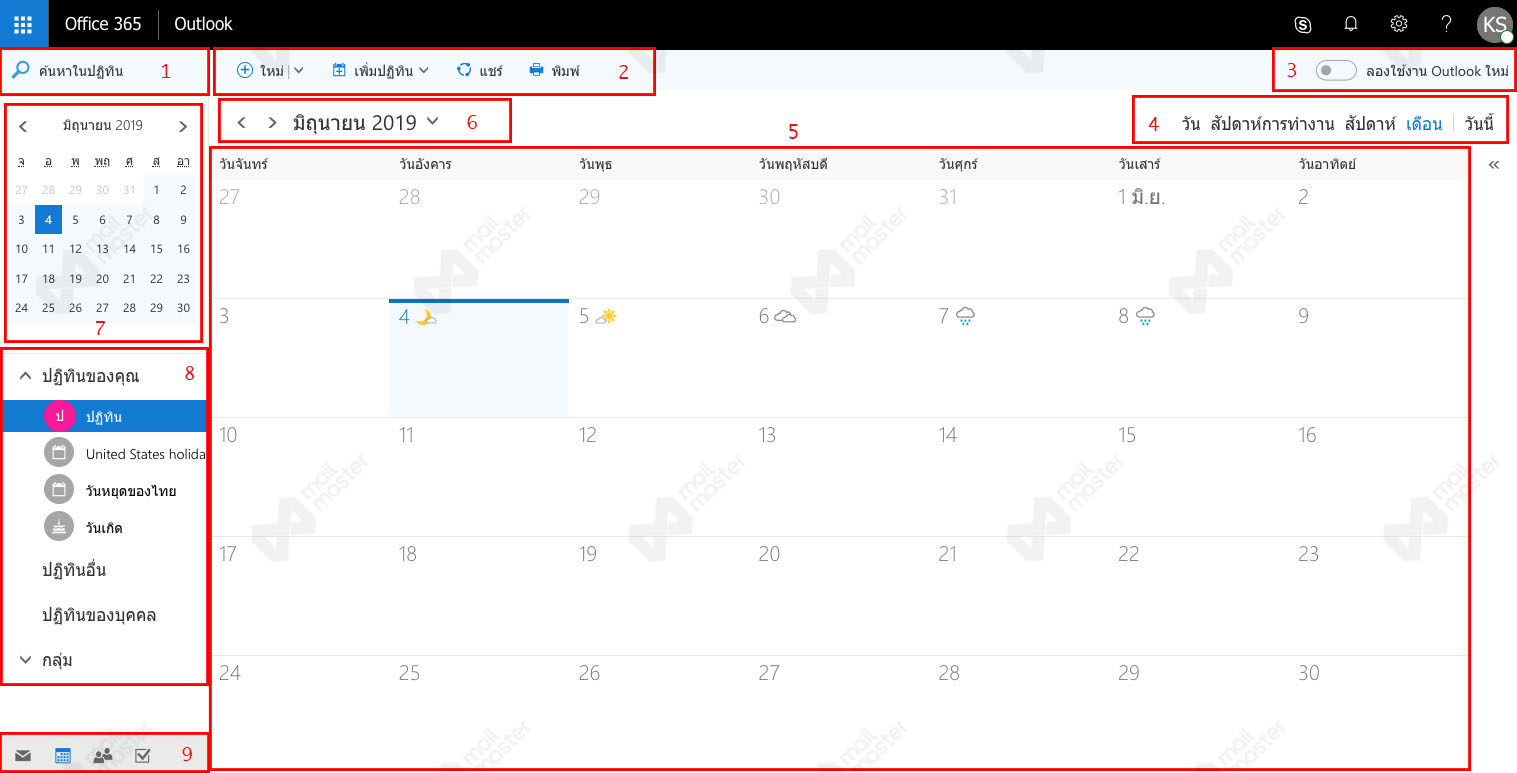Expand the กลุ่ม groups section
Viewport: 1517px width, 773px height.
26,660
